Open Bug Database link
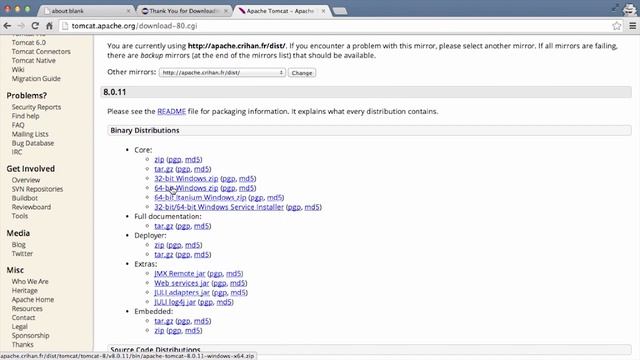 33,143
